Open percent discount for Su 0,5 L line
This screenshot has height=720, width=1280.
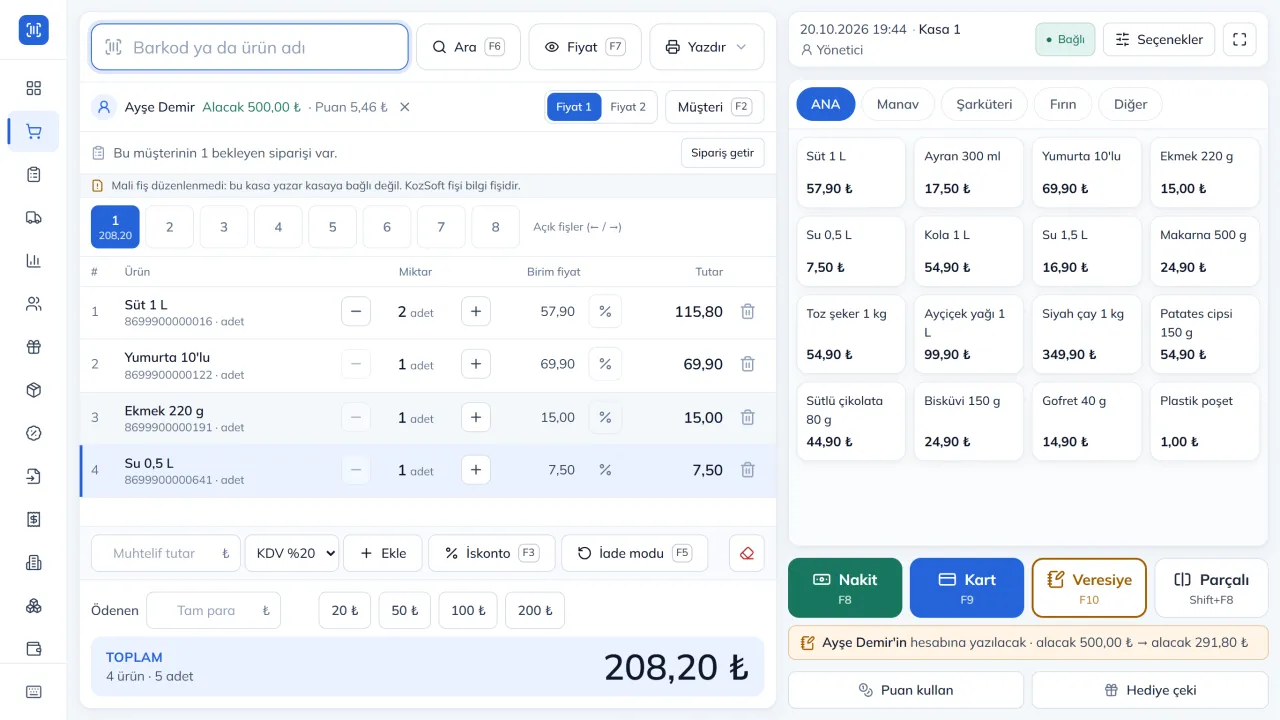coord(605,470)
